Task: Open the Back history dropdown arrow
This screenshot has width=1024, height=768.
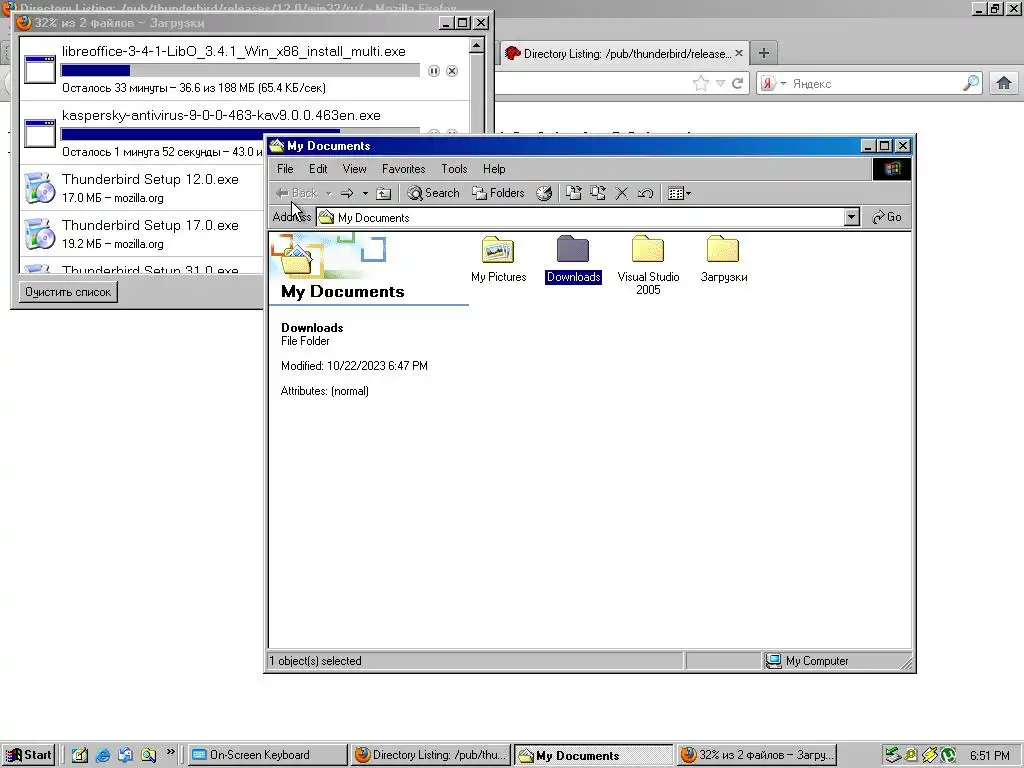Action: coord(328,193)
